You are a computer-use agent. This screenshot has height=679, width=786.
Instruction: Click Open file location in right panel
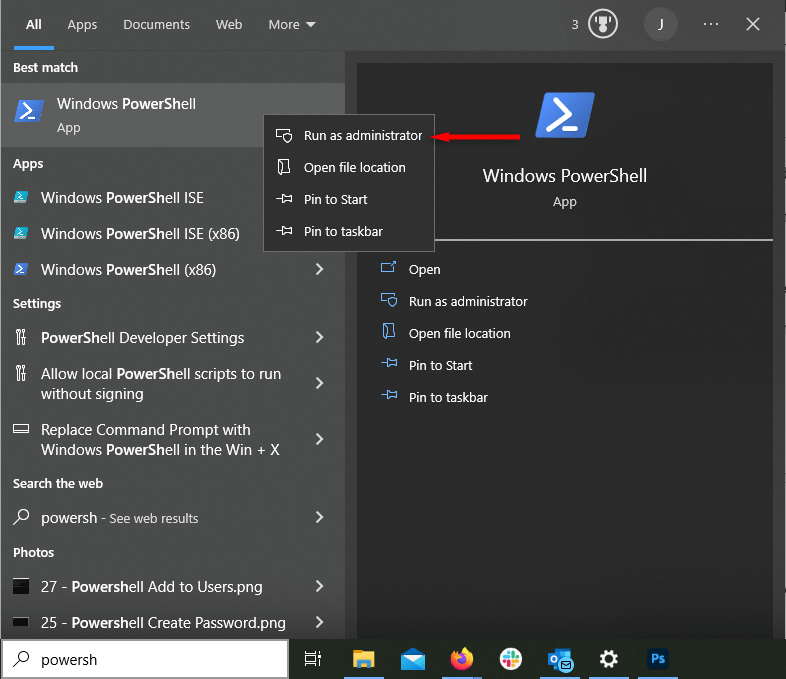[x=459, y=333]
